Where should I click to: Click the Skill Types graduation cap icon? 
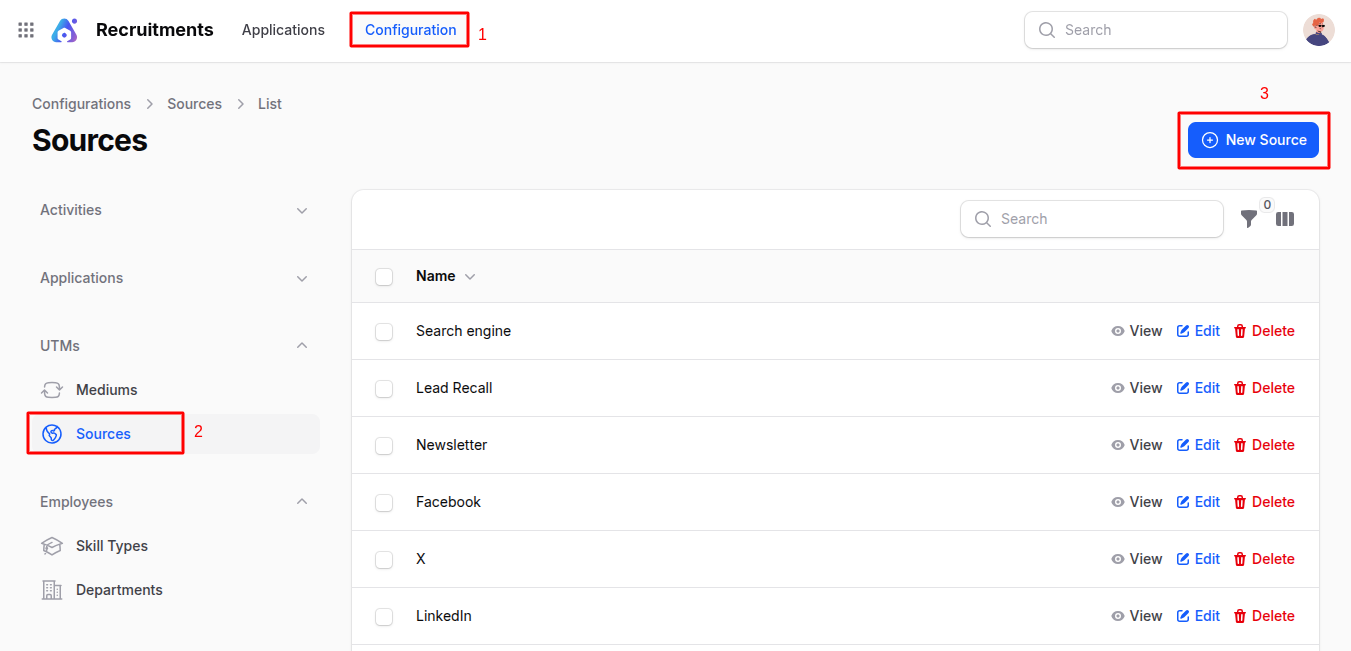tap(52, 546)
